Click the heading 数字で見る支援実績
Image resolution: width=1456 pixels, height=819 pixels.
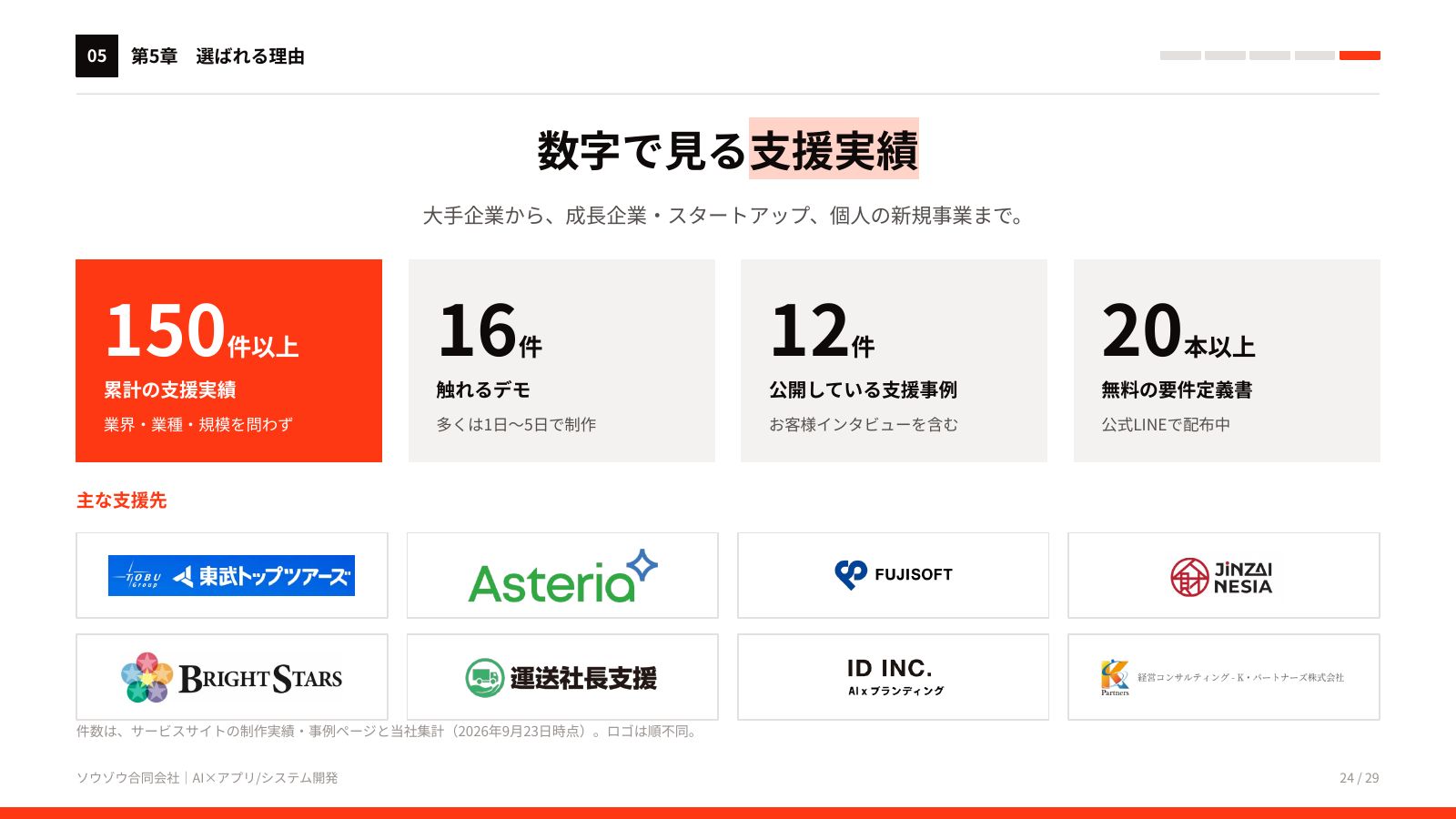click(x=728, y=150)
